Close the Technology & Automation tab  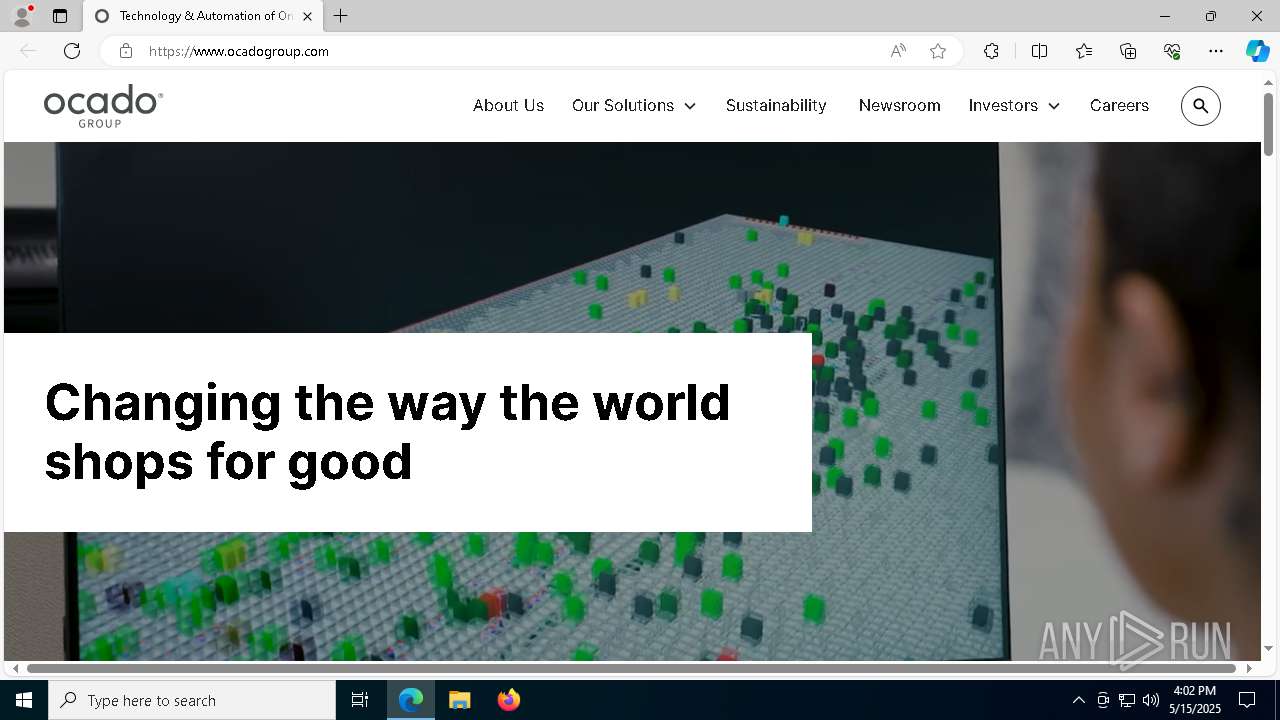point(307,16)
